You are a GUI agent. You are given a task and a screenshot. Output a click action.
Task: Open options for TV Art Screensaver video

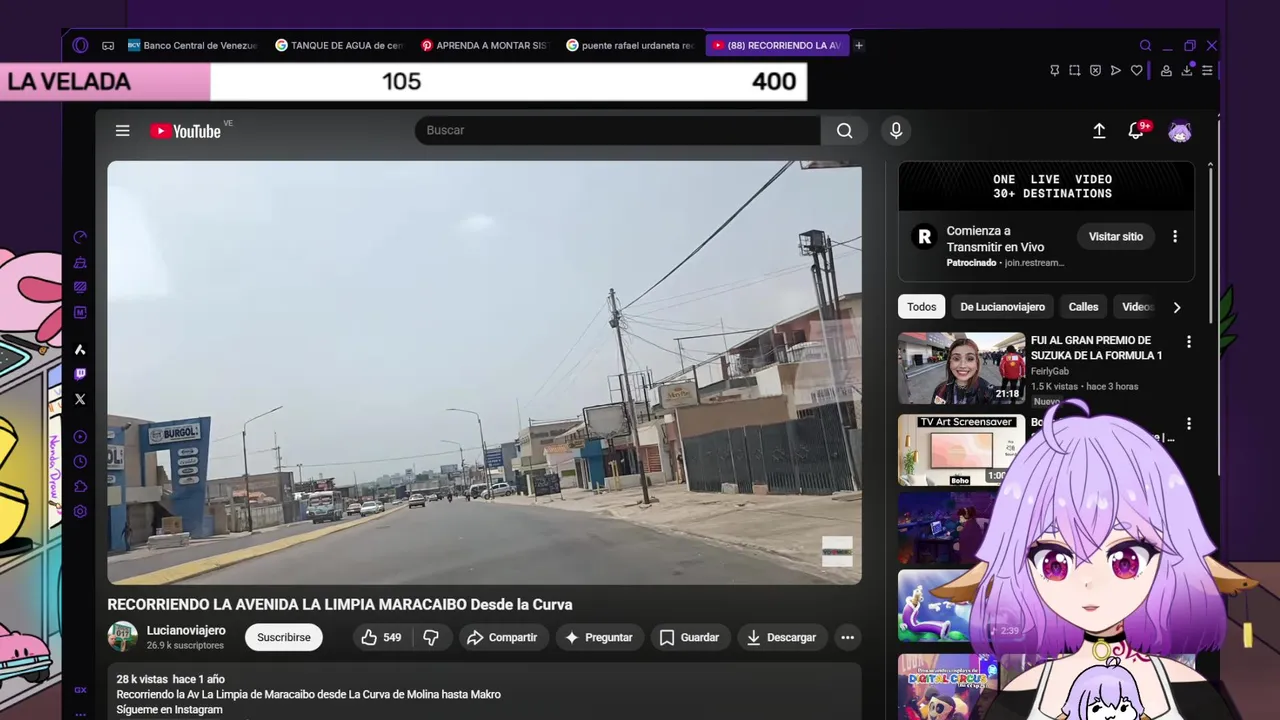[1189, 424]
